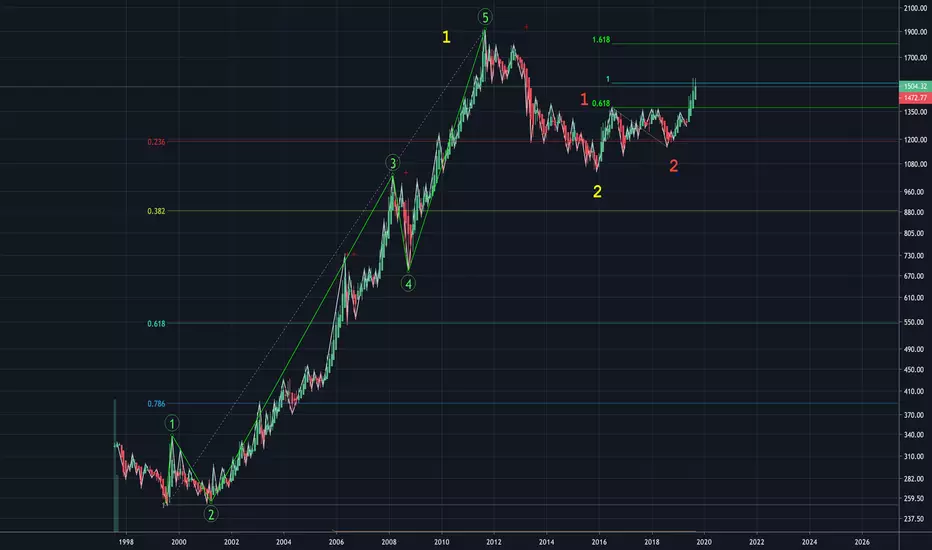This screenshot has width=932, height=550.
Task: Click the 2022 year on time axis
Action: click(757, 542)
